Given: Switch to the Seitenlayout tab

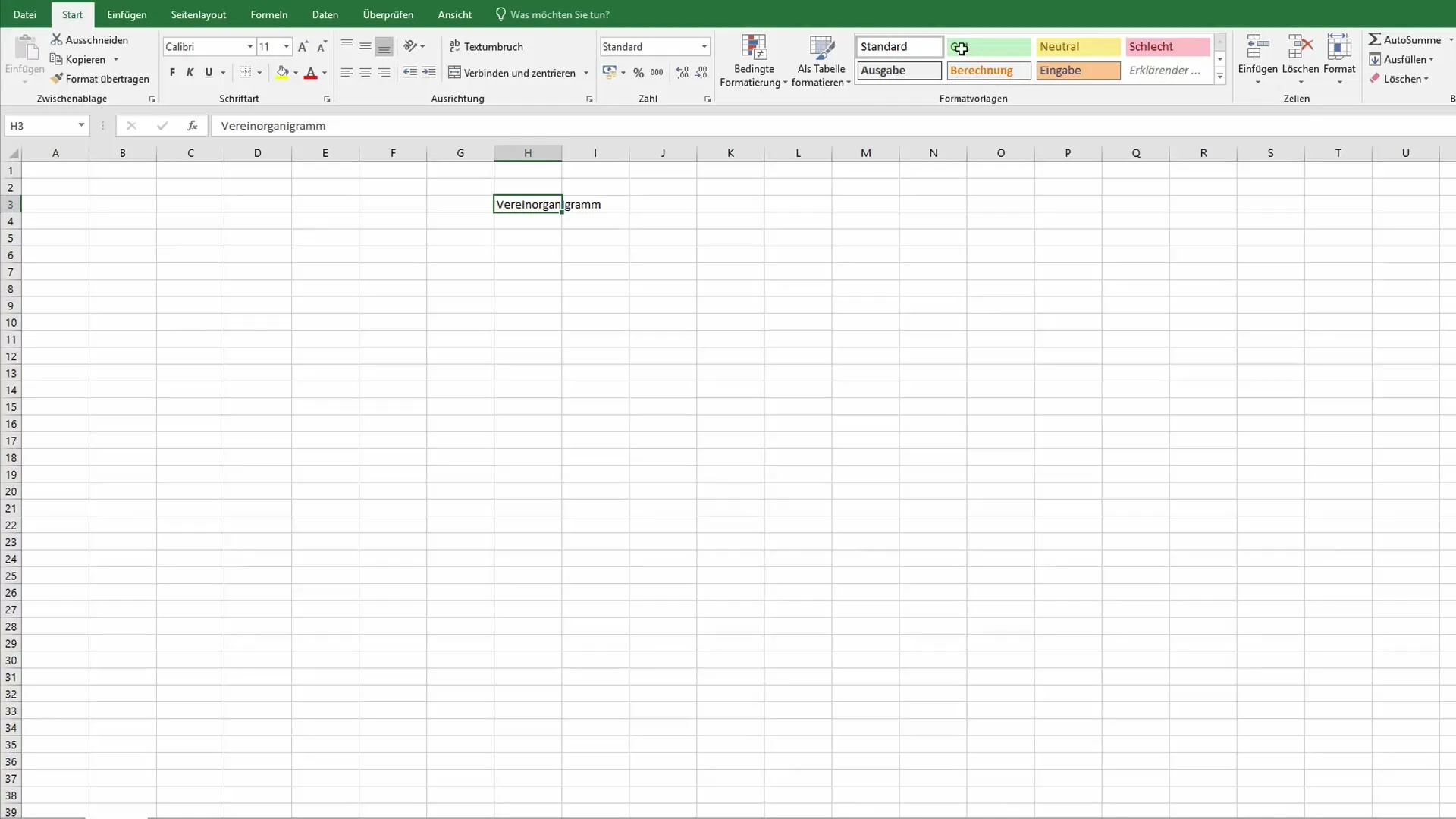Looking at the screenshot, I should [x=199, y=14].
